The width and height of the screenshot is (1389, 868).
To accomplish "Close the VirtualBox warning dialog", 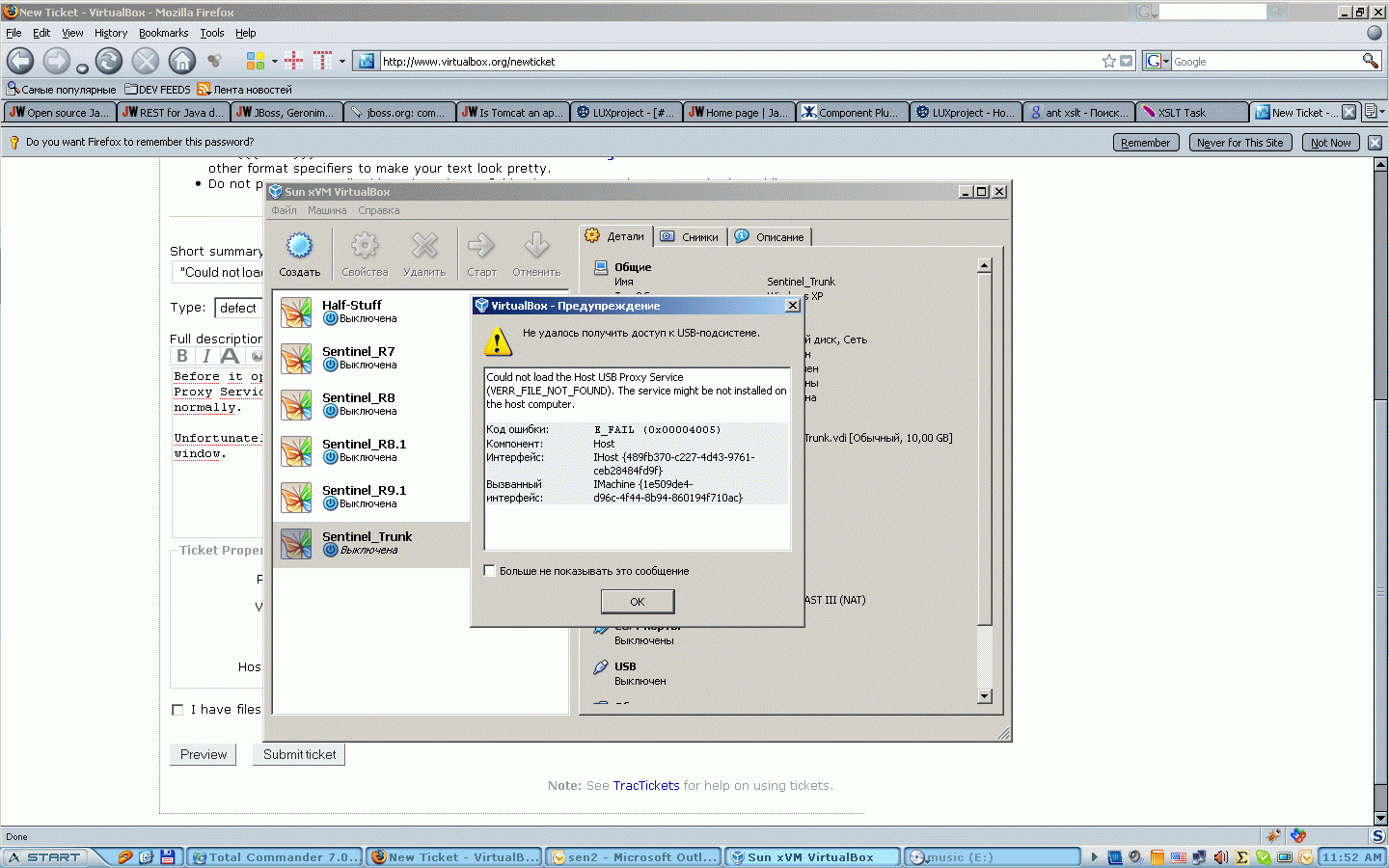I will [x=792, y=306].
